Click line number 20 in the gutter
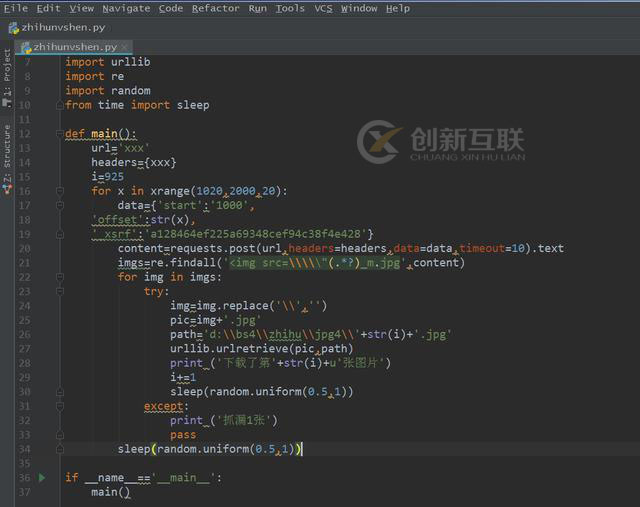 (x=24, y=249)
